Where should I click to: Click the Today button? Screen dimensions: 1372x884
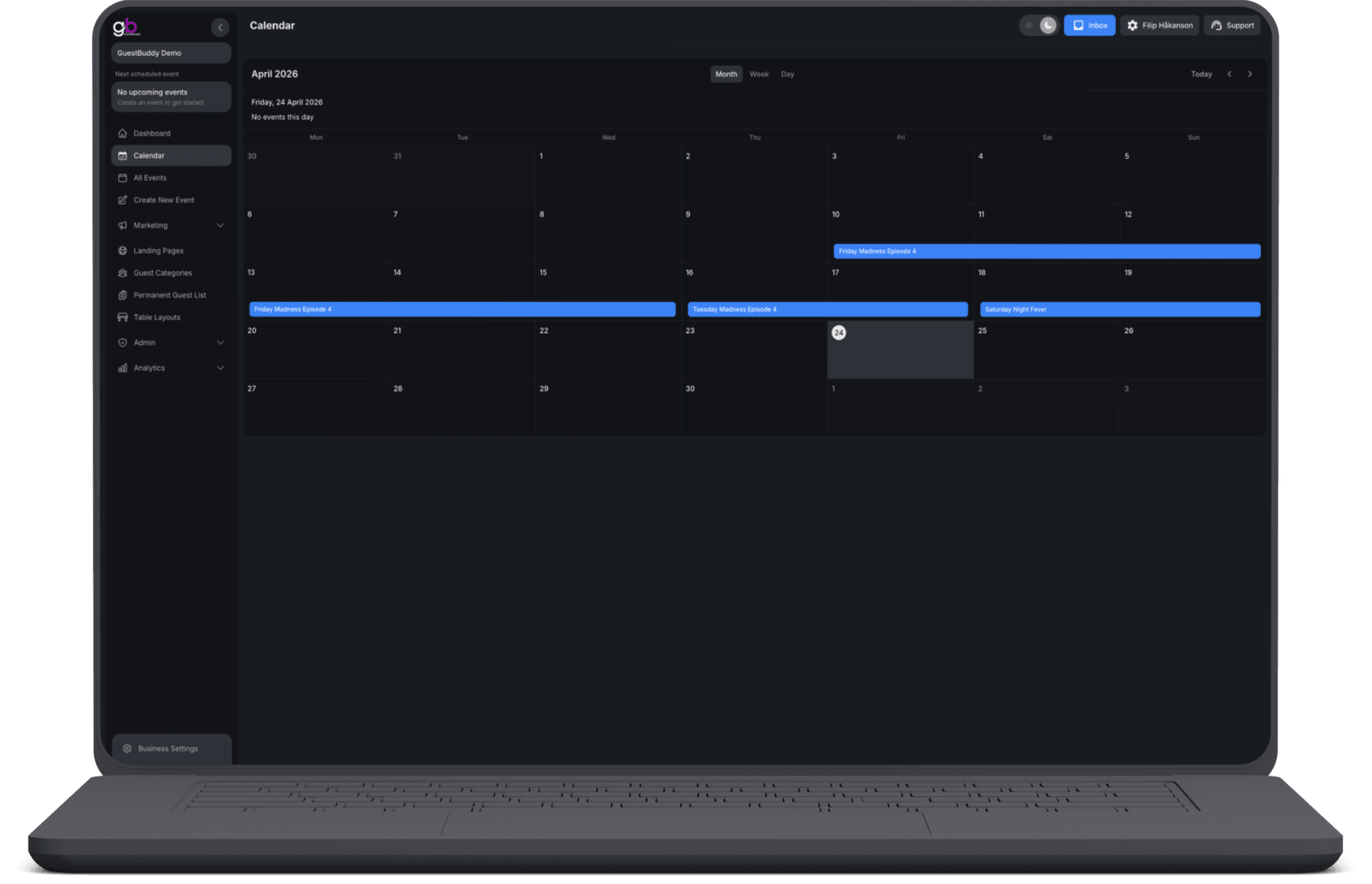[x=1200, y=74]
